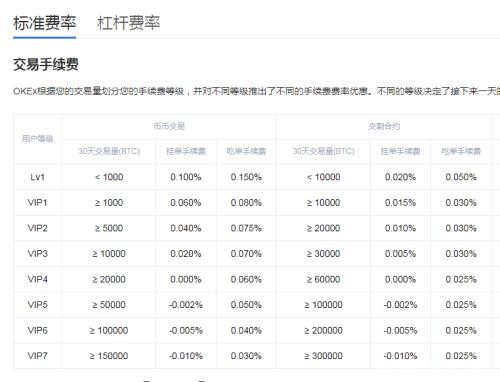Select the VIP1 level row label
Screen dimensions: 500x382
(x=37, y=203)
